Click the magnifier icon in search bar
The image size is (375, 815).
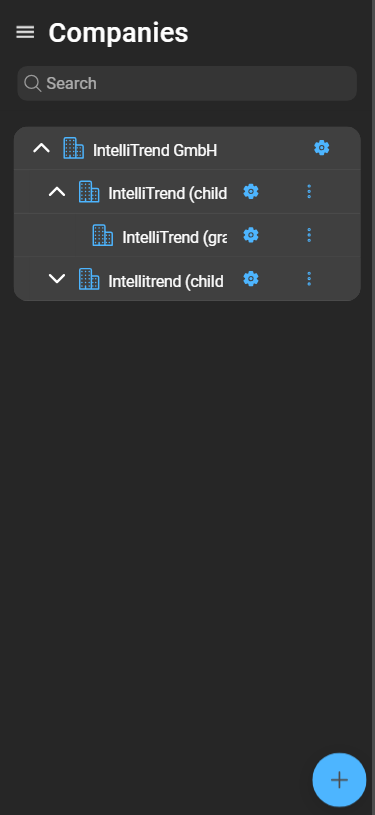[x=33, y=83]
